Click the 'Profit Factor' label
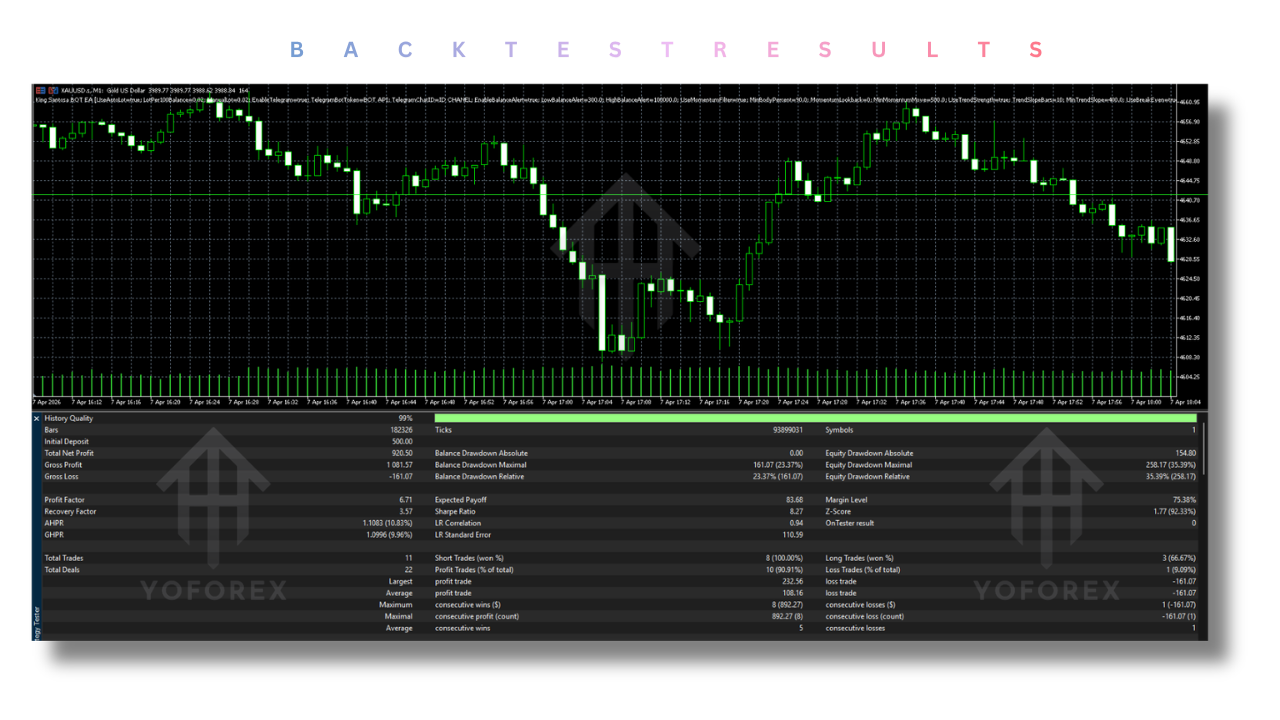 coord(64,500)
